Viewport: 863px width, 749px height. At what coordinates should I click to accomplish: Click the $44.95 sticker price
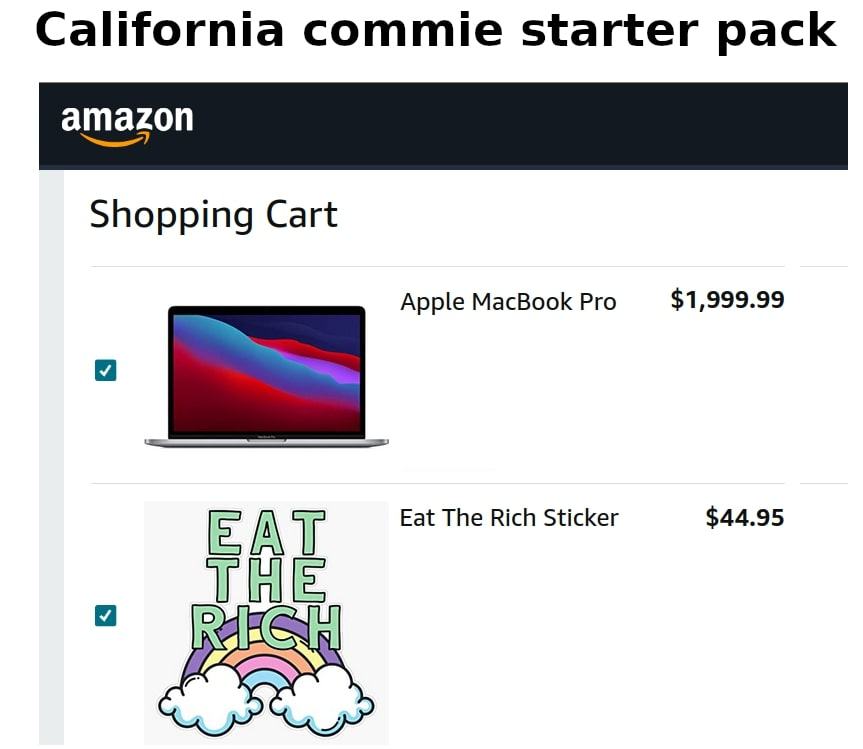(x=744, y=518)
